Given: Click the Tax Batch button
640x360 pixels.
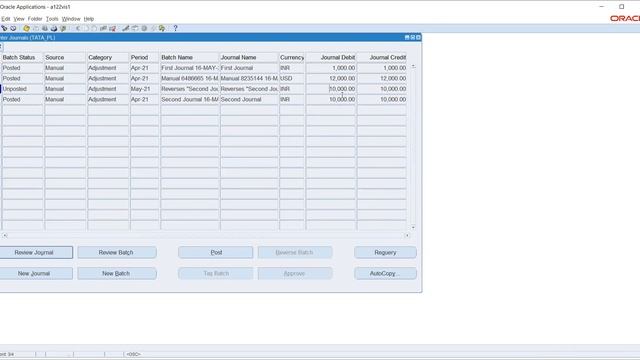Looking at the screenshot, I should tap(216, 273).
